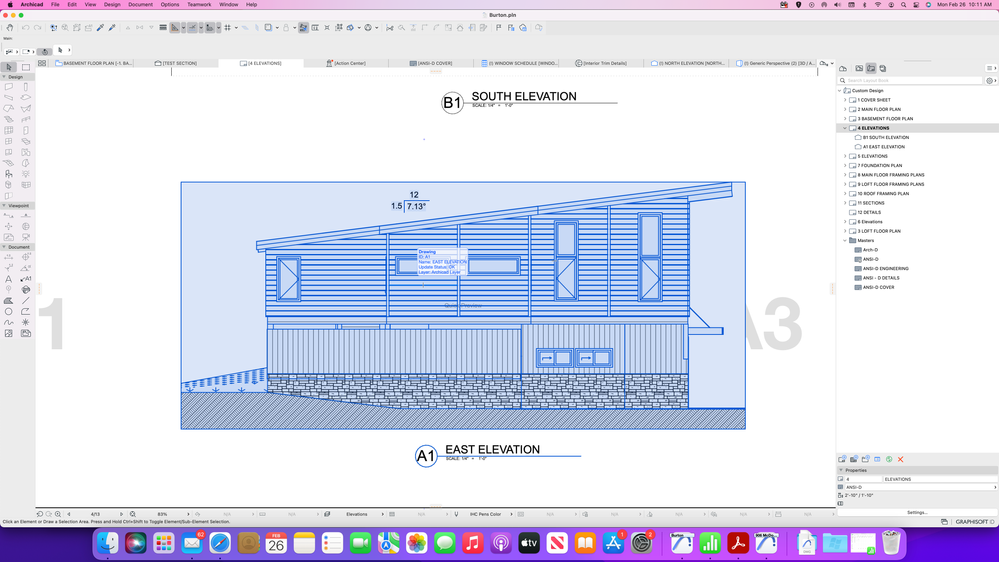Toggle the grid snap icon in toolbar

[227, 27]
